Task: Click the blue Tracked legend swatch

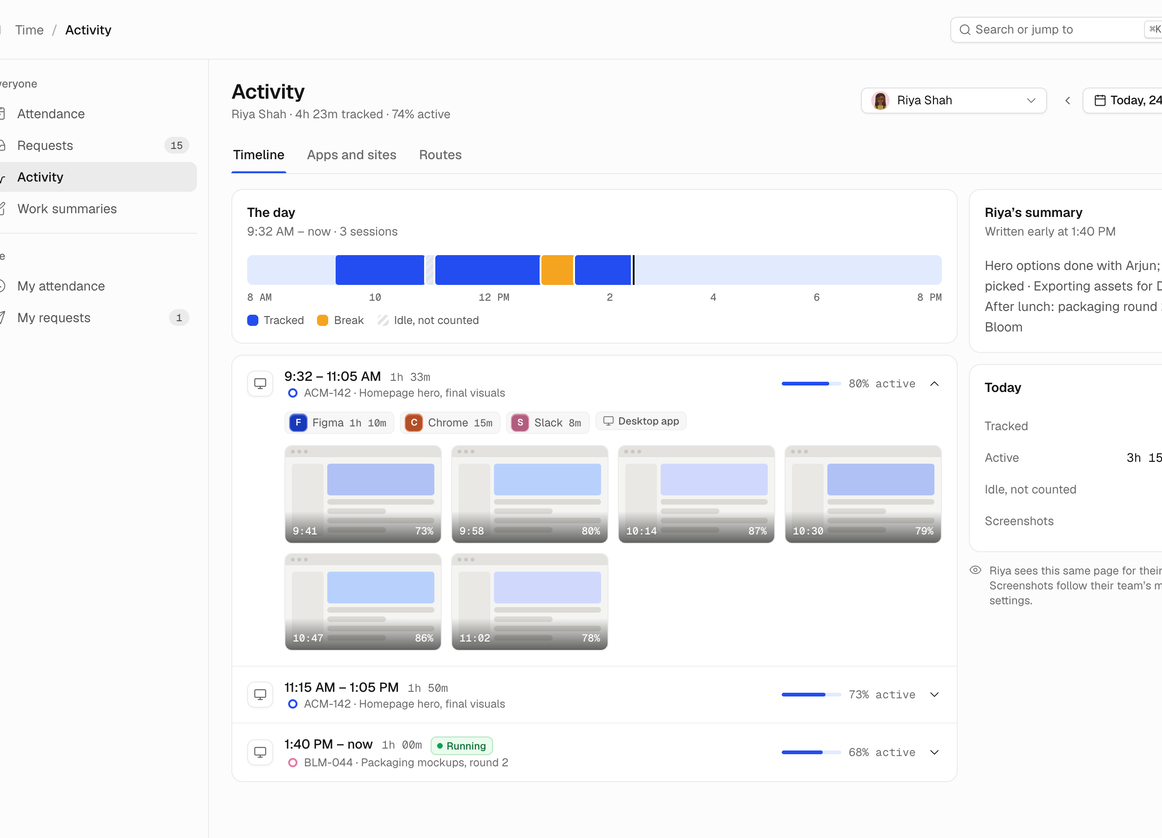Action: click(253, 320)
